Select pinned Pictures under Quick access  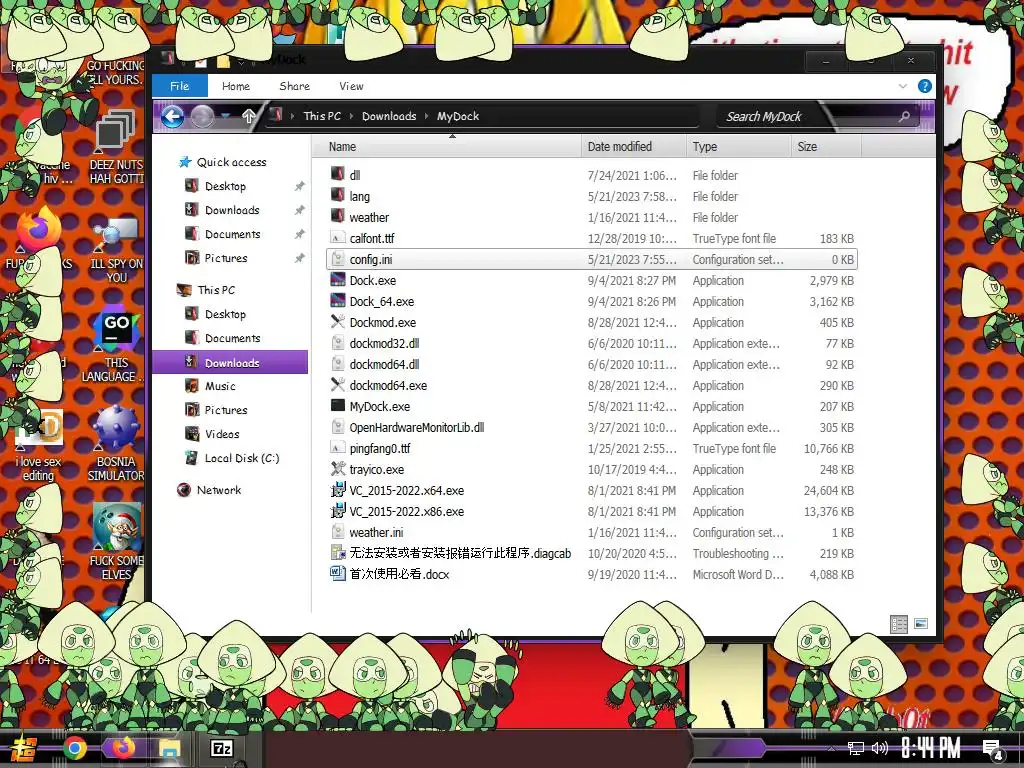[x=226, y=258]
